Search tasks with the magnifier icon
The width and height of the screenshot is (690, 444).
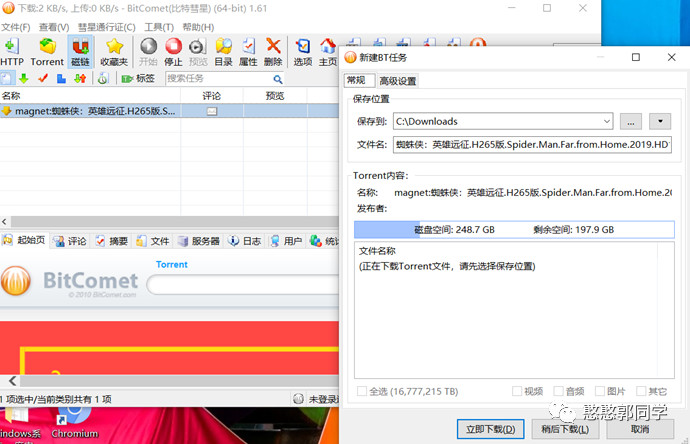pyautogui.click(x=277, y=79)
